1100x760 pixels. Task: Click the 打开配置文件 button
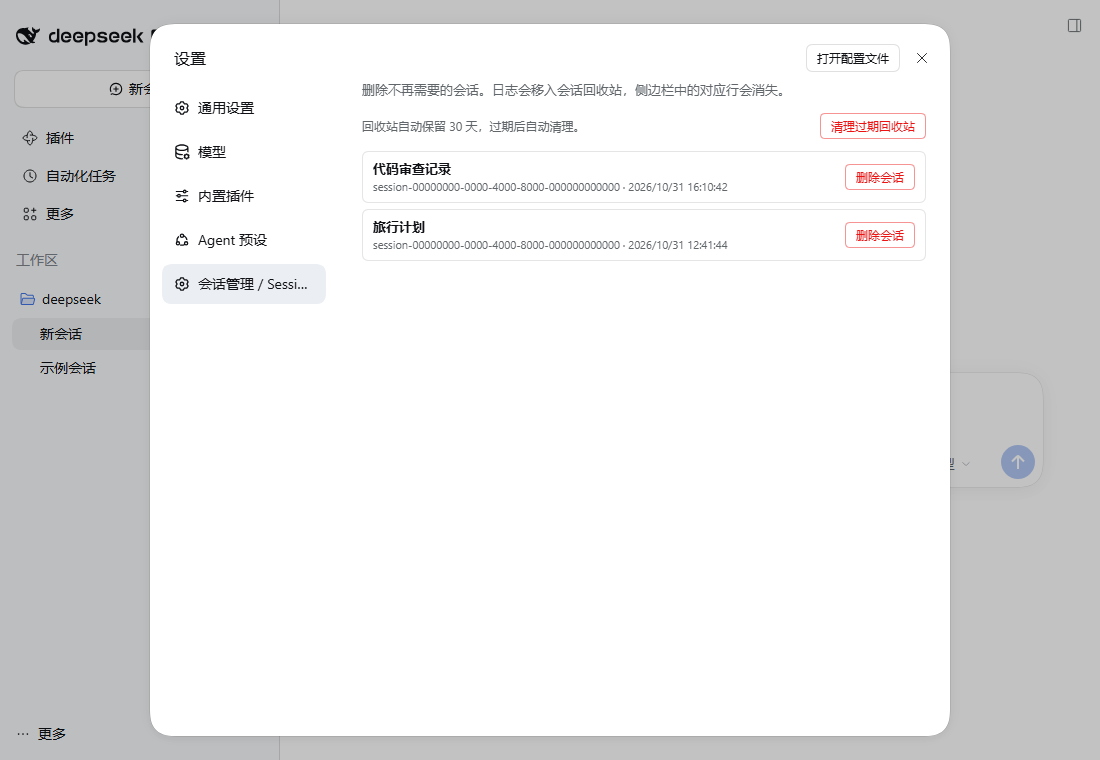(x=852, y=58)
